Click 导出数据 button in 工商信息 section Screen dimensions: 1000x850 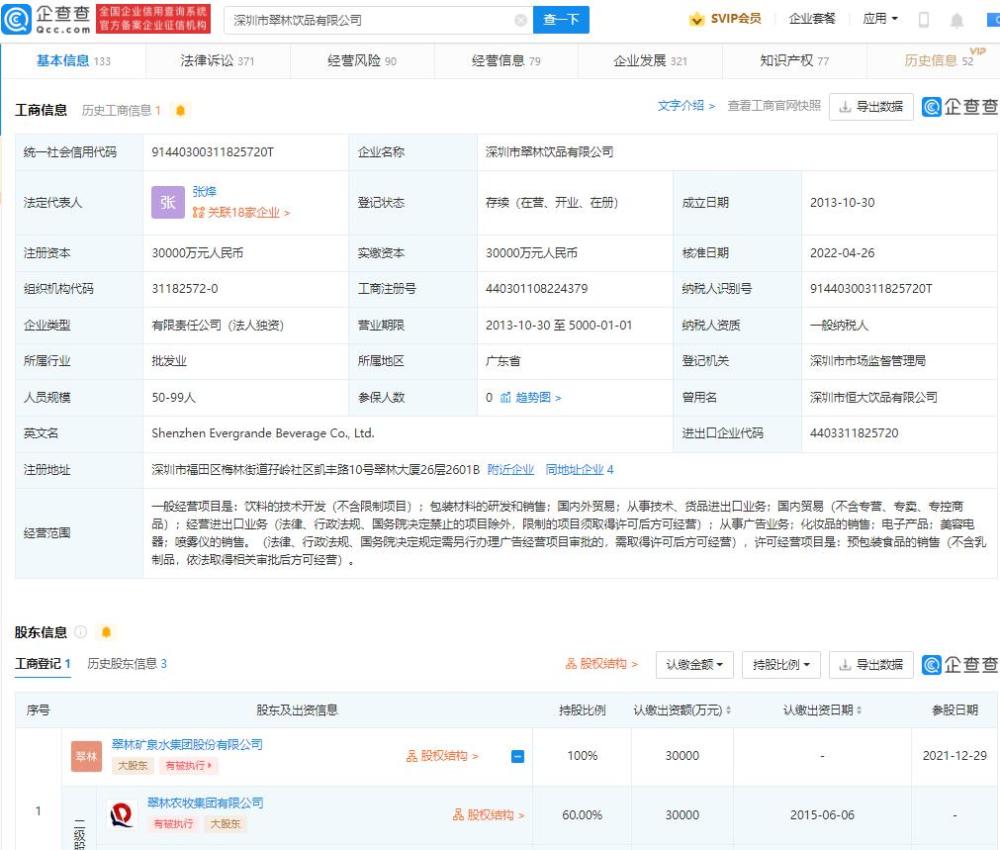point(871,106)
